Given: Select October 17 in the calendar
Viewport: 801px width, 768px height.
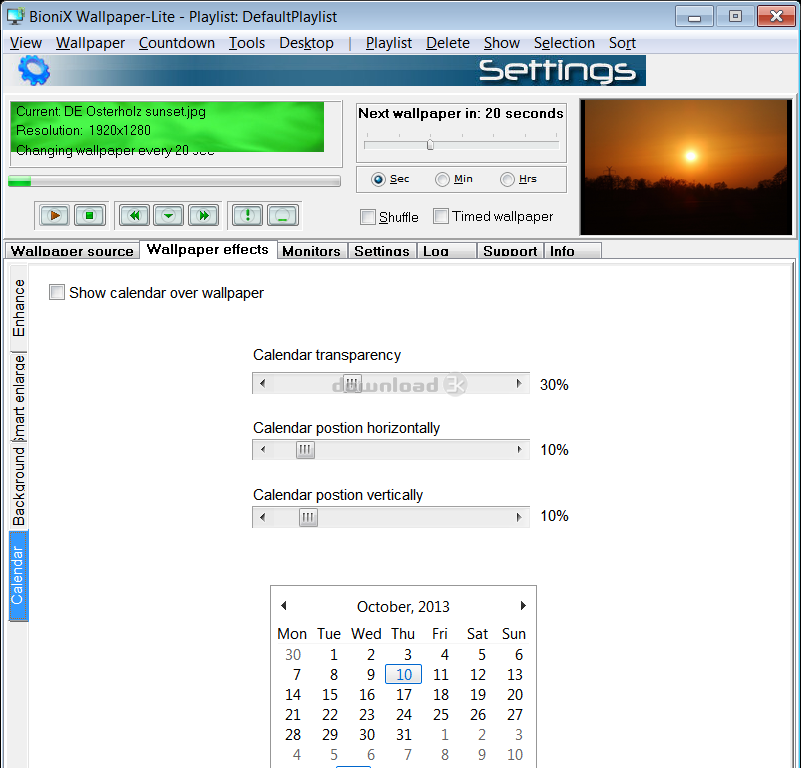Looking at the screenshot, I should point(404,695).
